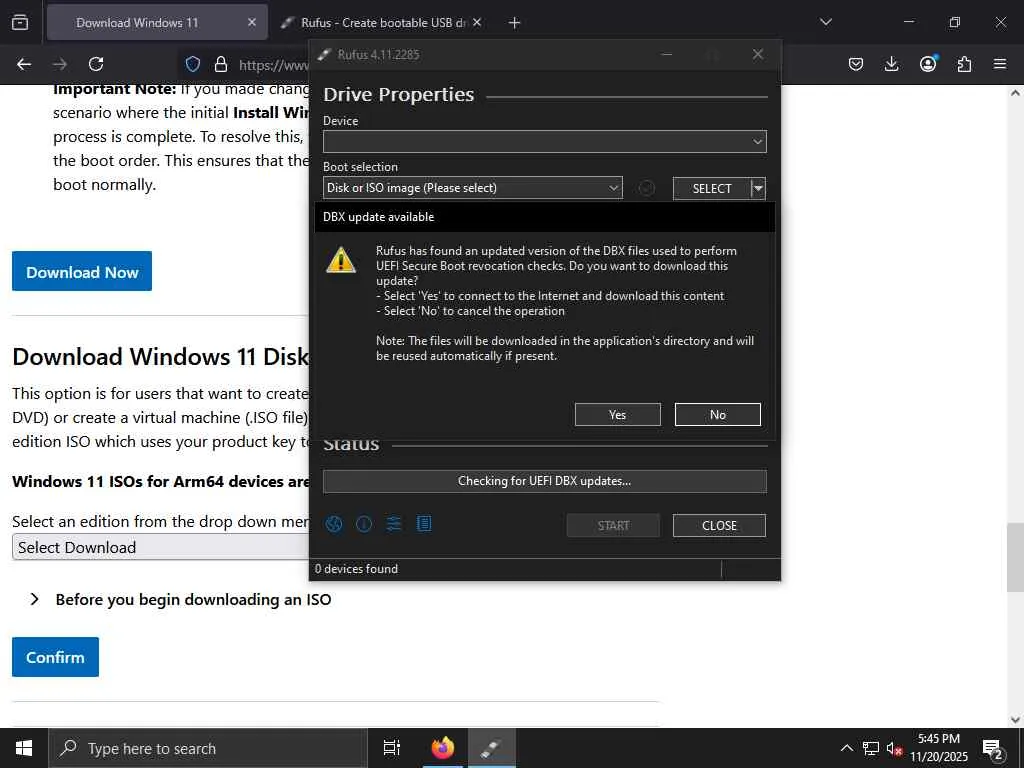
Task: Open Rufus language globe icon
Action: click(x=334, y=524)
